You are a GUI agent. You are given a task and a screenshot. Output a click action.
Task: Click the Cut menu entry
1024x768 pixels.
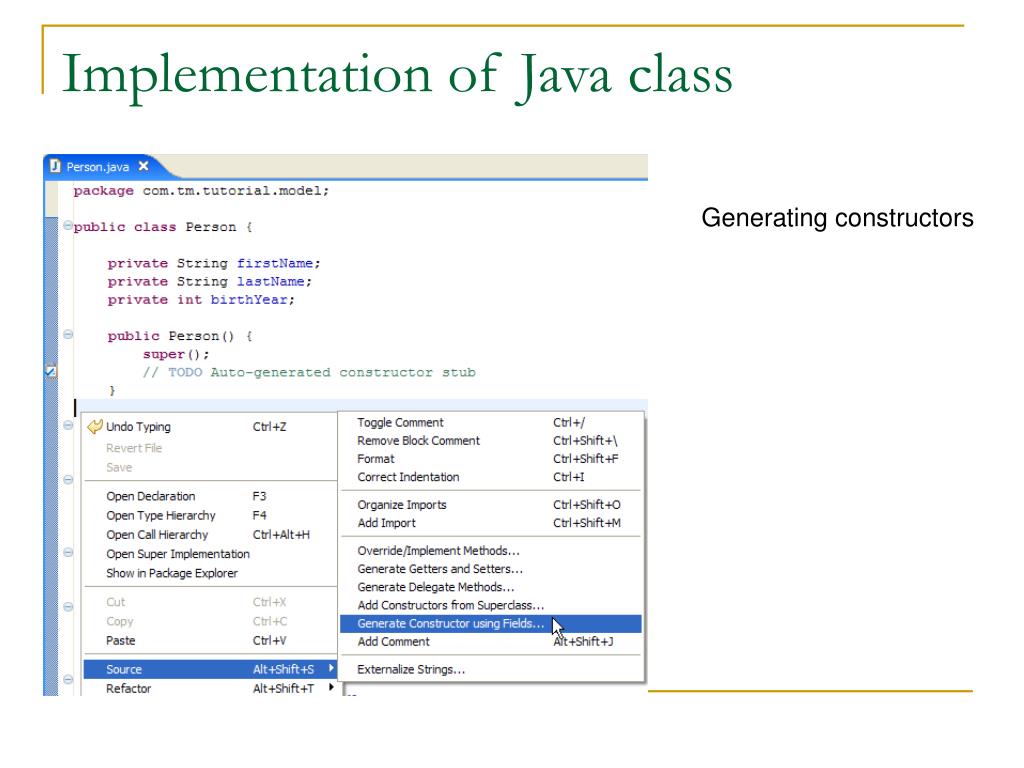pyautogui.click(x=210, y=602)
